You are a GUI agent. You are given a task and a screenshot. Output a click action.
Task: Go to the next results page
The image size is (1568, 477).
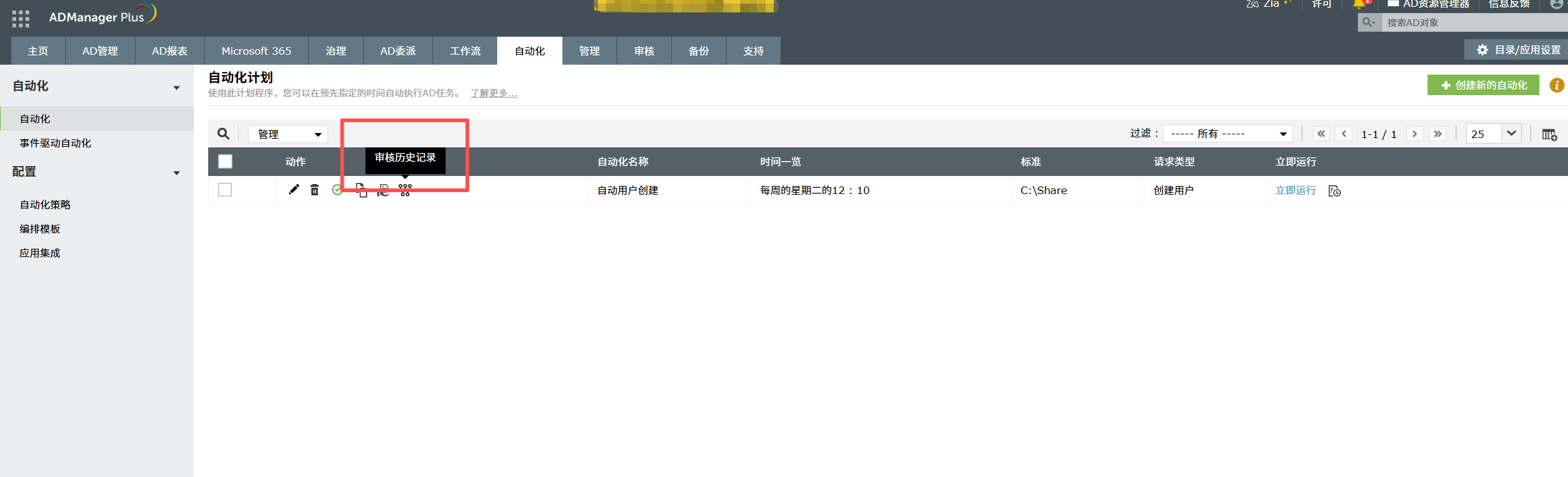pyautogui.click(x=1415, y=134)
